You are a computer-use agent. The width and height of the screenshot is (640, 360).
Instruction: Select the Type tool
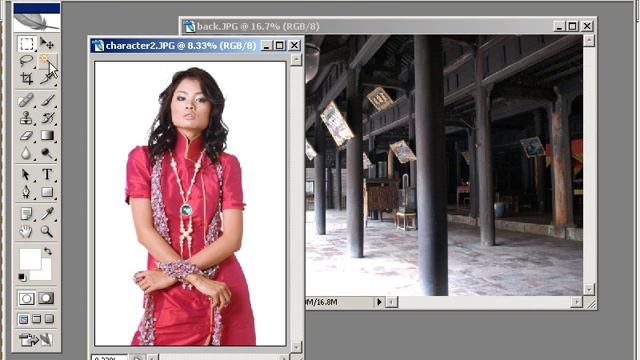[47, 175]
